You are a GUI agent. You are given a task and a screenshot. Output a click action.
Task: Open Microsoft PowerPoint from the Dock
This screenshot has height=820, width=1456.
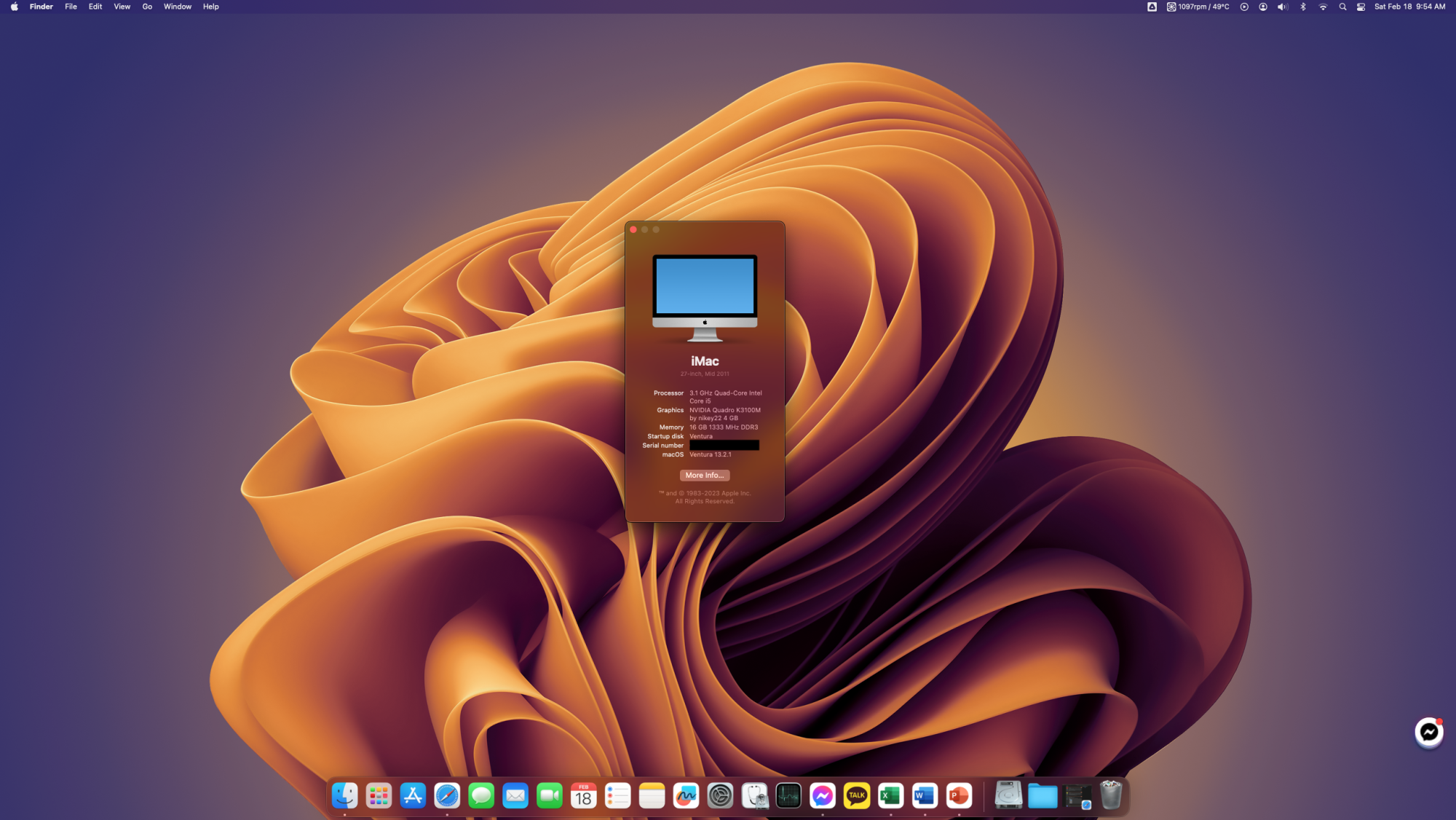(x=959, y=795)
